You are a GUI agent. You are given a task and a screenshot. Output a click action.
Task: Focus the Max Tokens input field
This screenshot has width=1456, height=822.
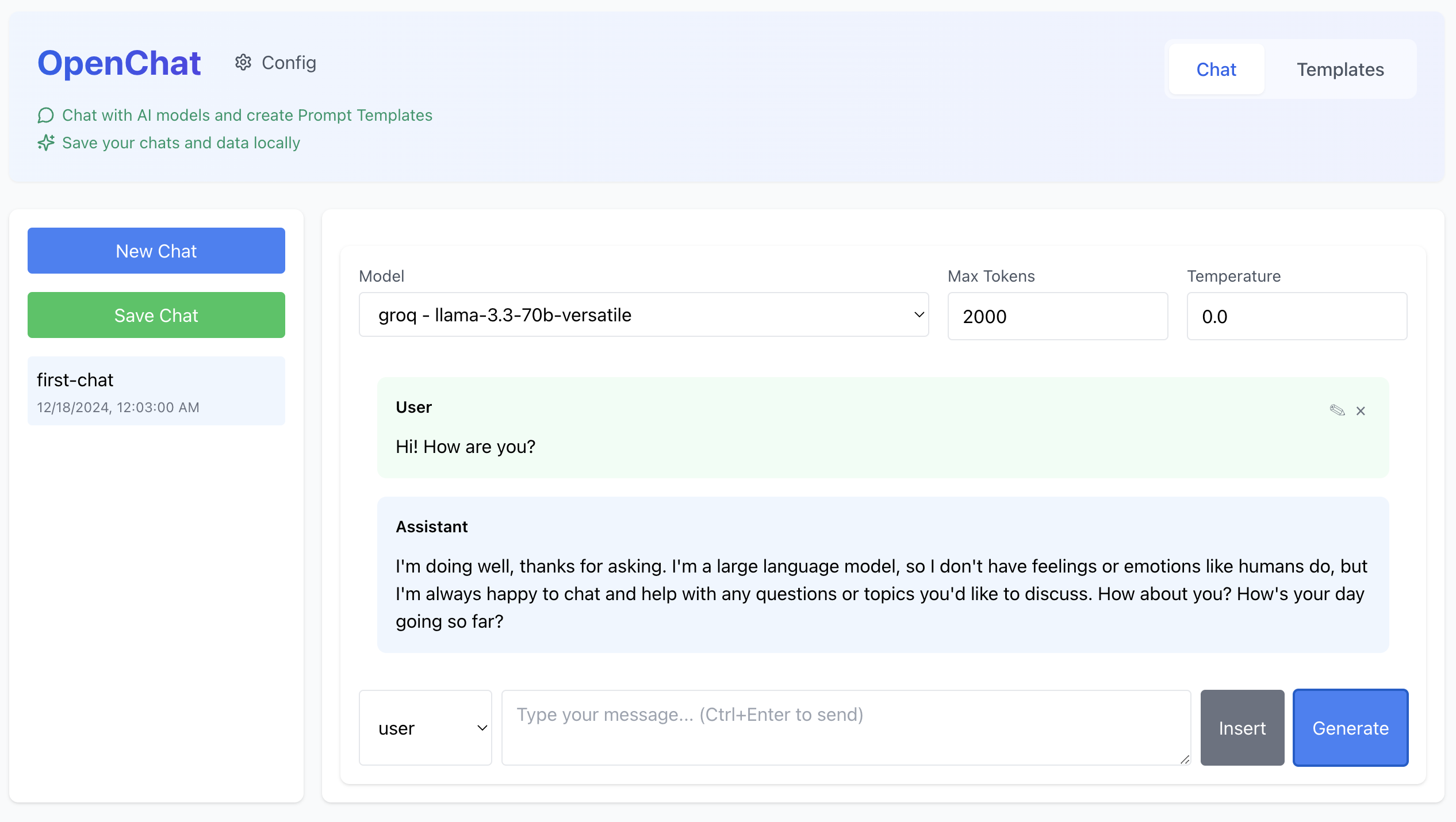(x=1057, y=316)
